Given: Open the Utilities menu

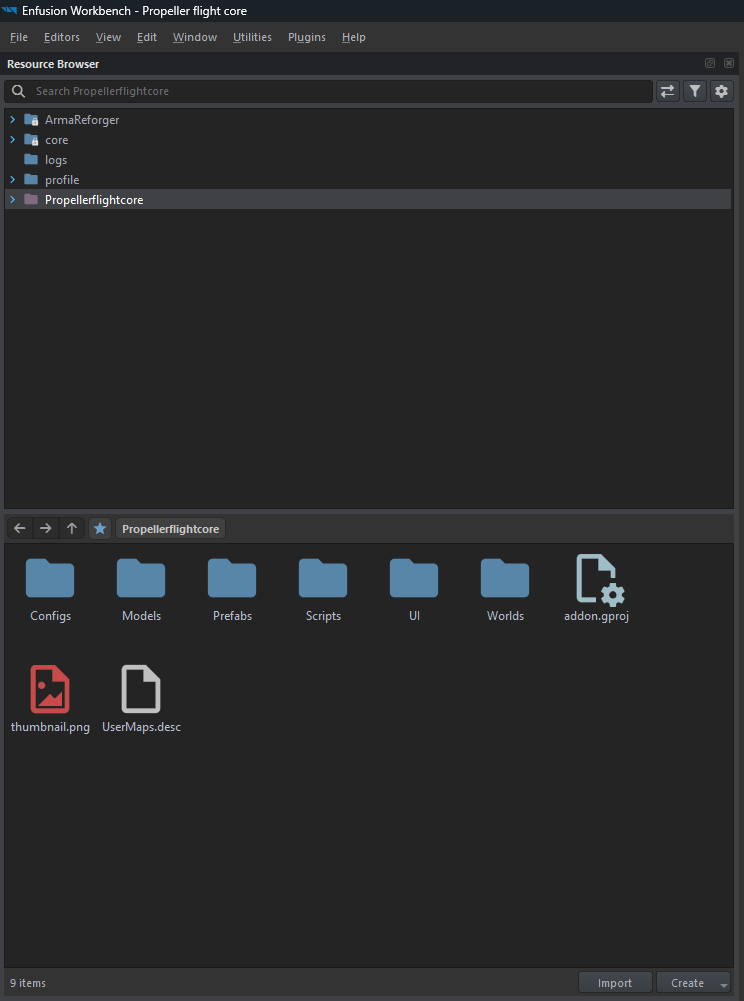Looking at the screenshot, I should (x=252, y=37).
